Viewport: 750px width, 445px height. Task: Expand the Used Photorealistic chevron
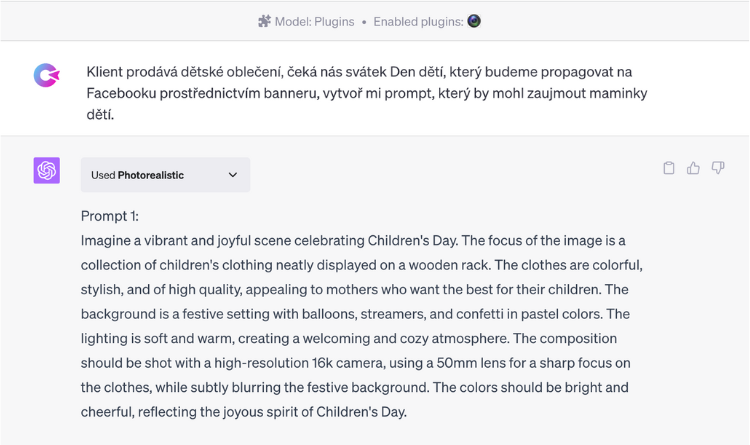[233, 175]
